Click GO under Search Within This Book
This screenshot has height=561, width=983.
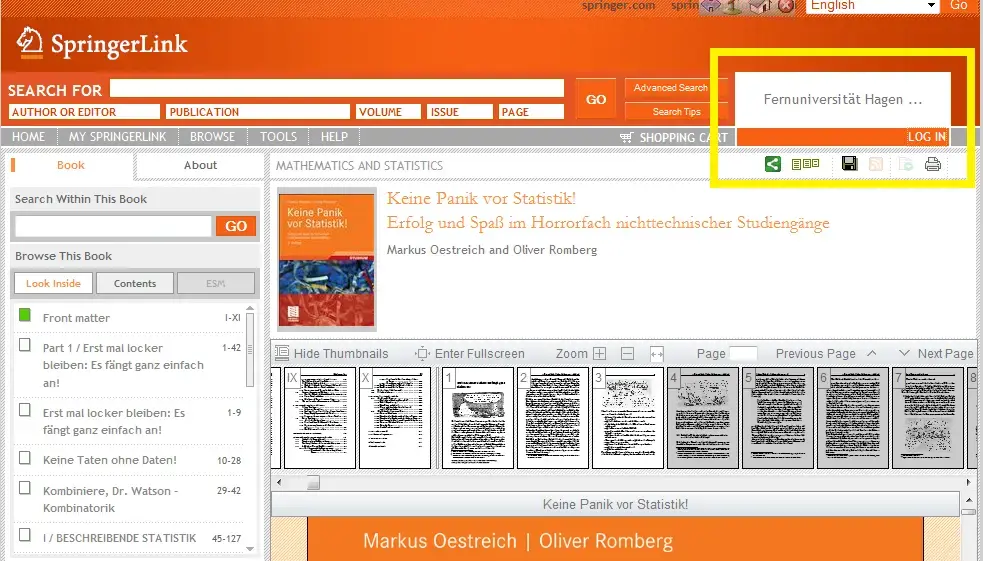pyautogui.click(x=236, y=226)
